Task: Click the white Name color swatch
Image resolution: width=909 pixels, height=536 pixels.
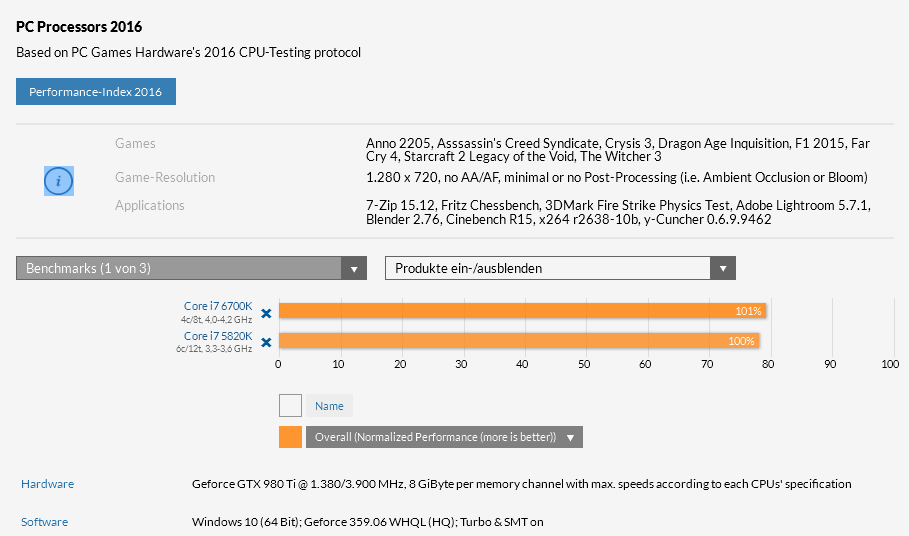Action: tap(290, 406)
